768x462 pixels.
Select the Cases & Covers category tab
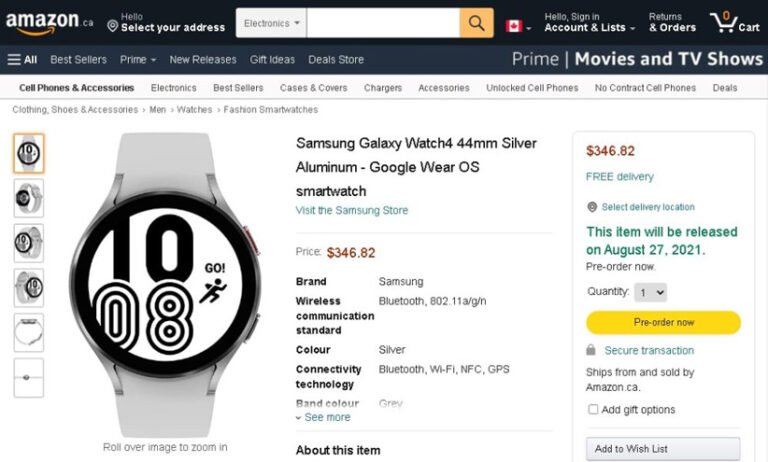313,88
